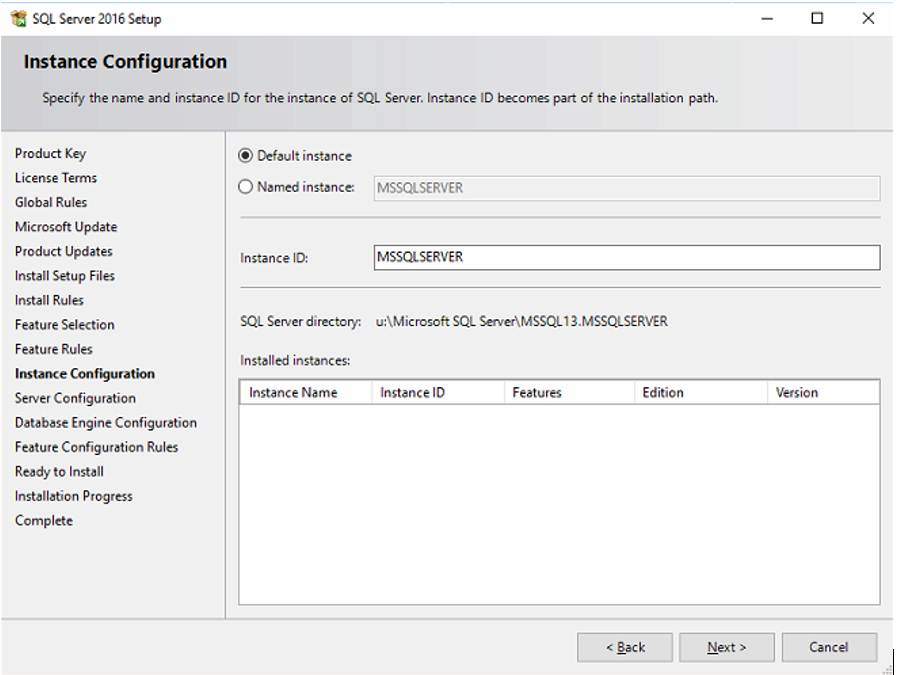The height and width of the screenshot is (675, 898).
Task: Go to the Next setup page
Action: 726,647
